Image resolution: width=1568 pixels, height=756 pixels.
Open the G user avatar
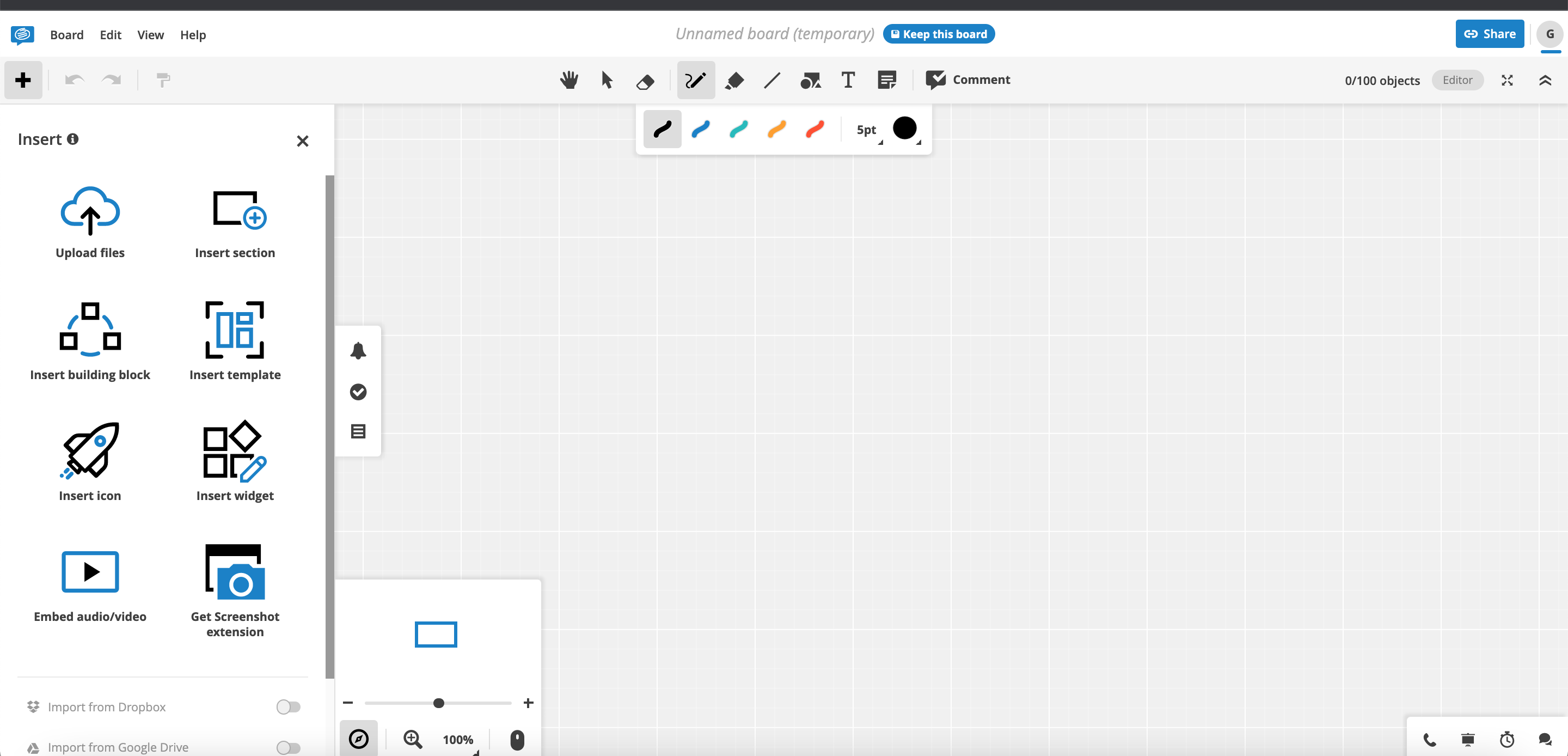pos(1549,34)
